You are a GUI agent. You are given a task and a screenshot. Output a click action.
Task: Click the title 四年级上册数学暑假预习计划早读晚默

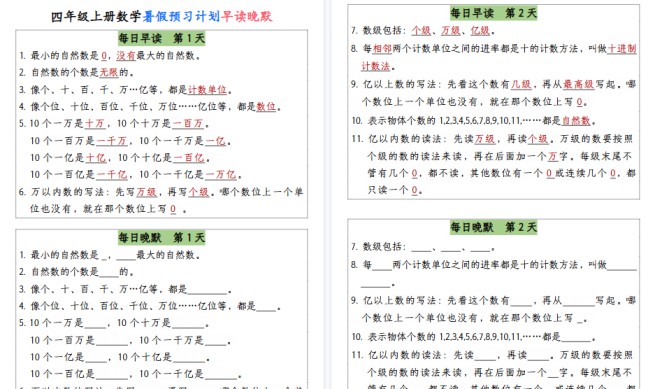pos(162,16)
